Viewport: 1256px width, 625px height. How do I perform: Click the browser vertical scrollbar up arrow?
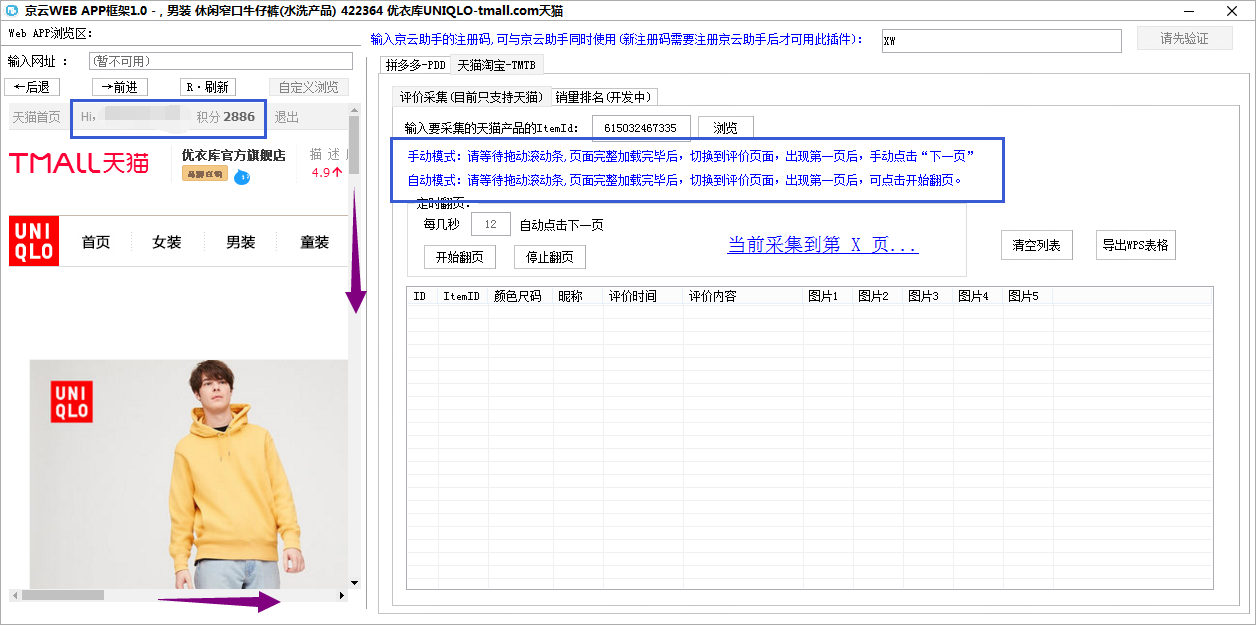point(354,108)
